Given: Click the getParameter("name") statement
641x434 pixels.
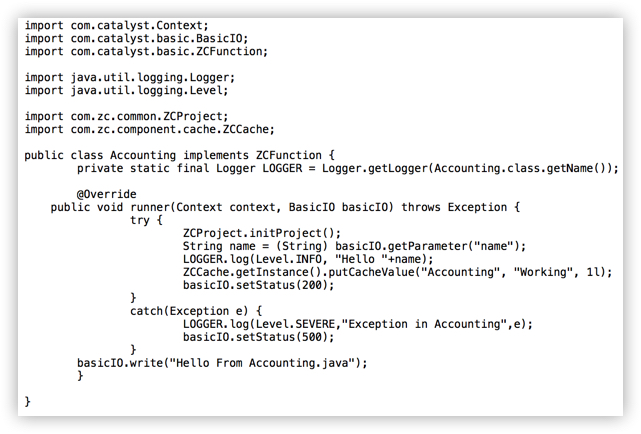Looking at the screenshot, I should pyautogui.click(x=354, y=246).
